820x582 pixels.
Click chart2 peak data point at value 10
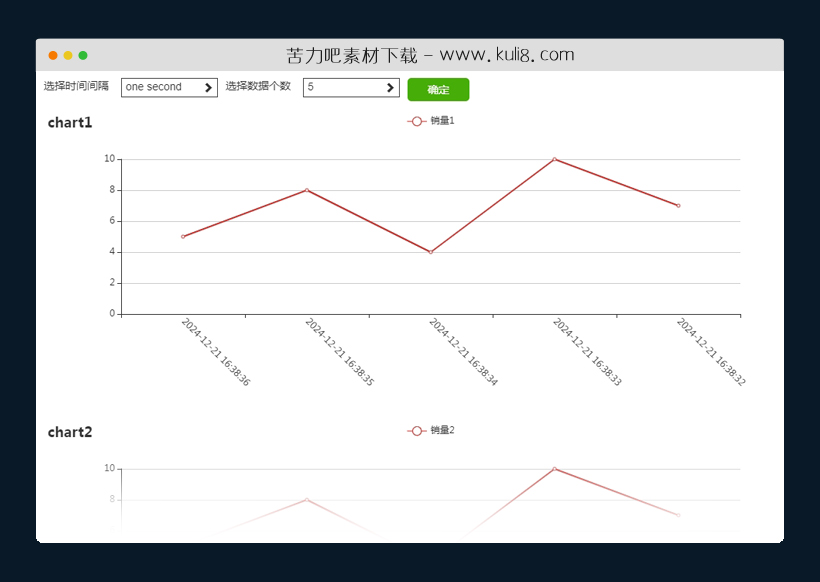tap(554, 469)
